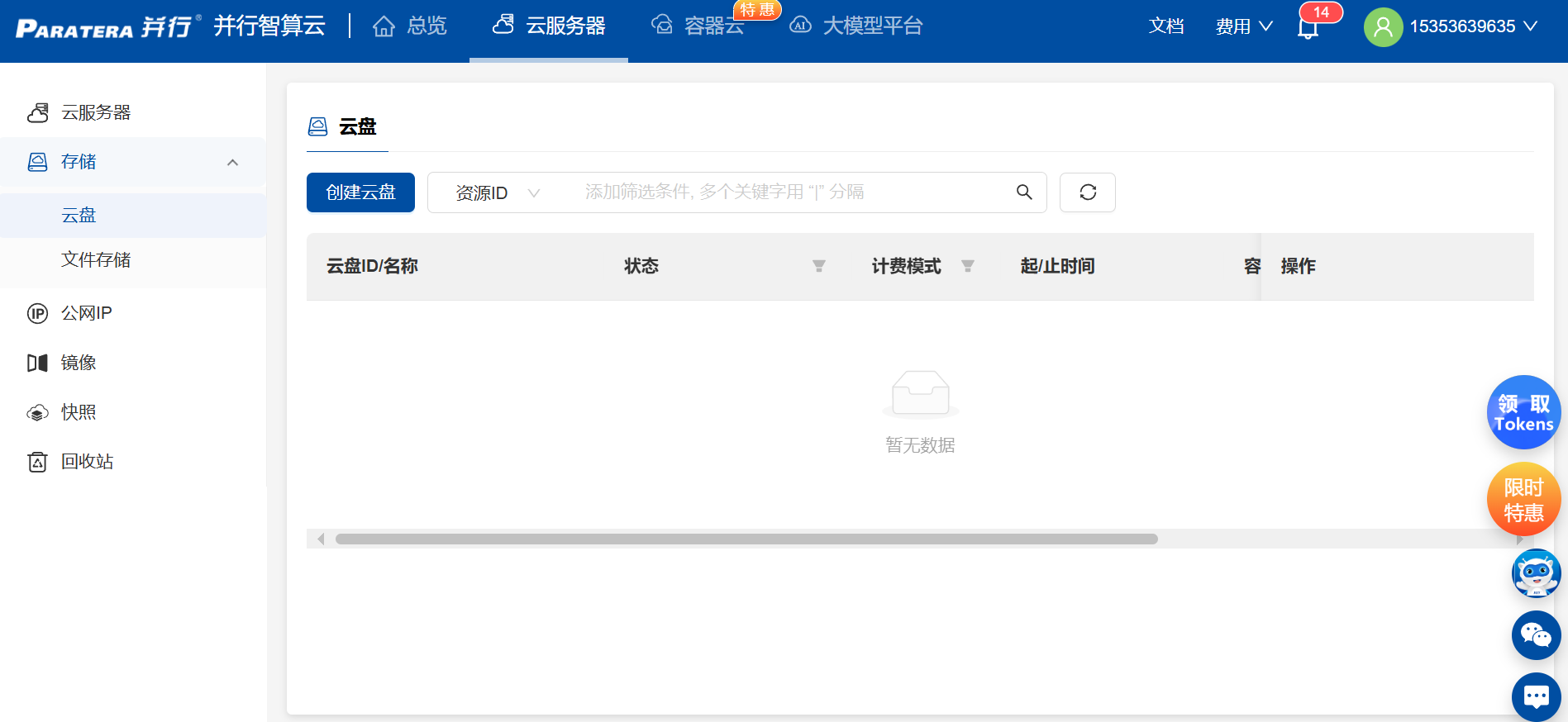Screen dimensions: 1568x722
Task: Click the search magnifier icon
Action: (1024, 192)
